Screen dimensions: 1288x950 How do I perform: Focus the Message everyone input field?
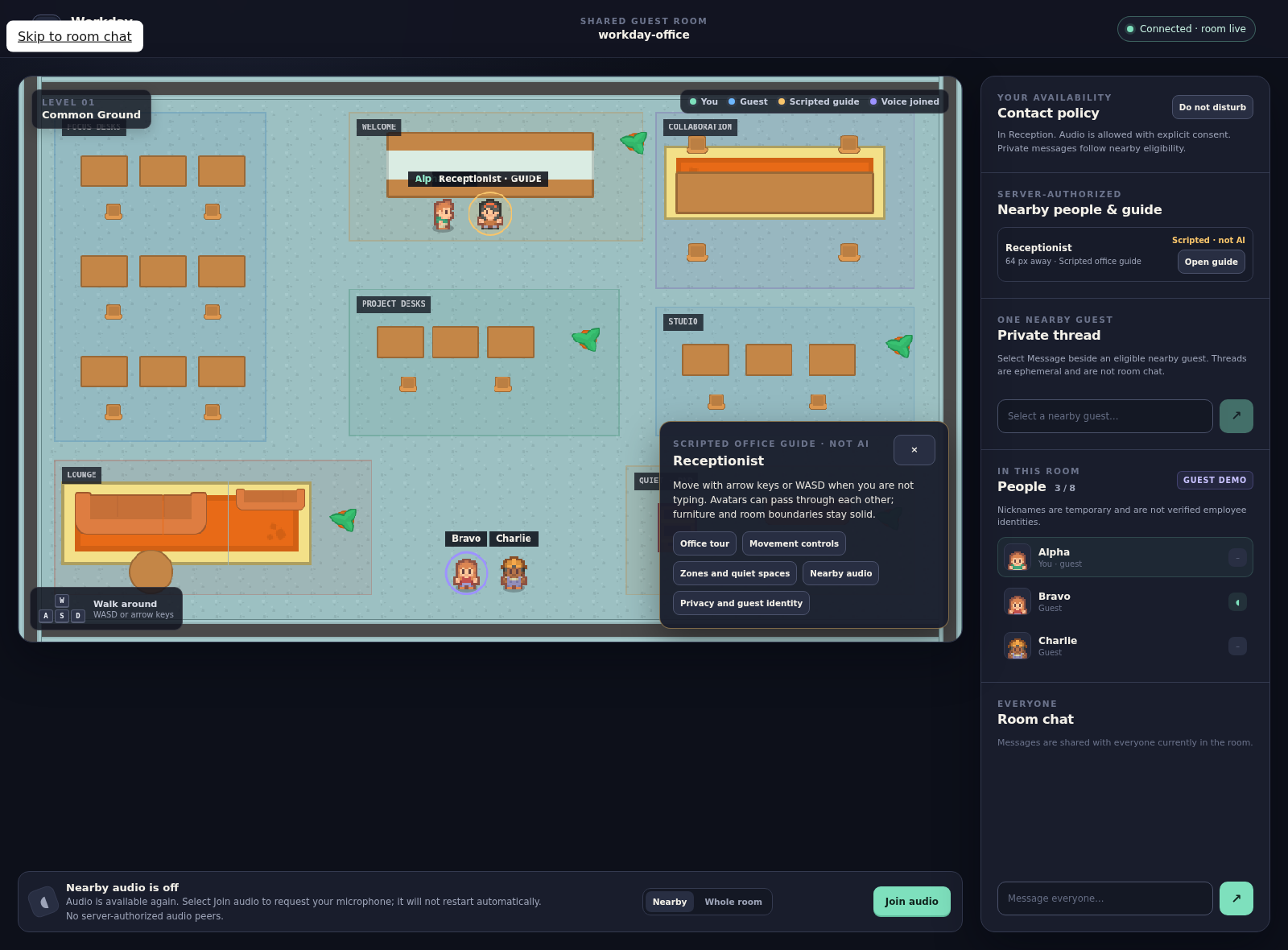pos(1105,898)
